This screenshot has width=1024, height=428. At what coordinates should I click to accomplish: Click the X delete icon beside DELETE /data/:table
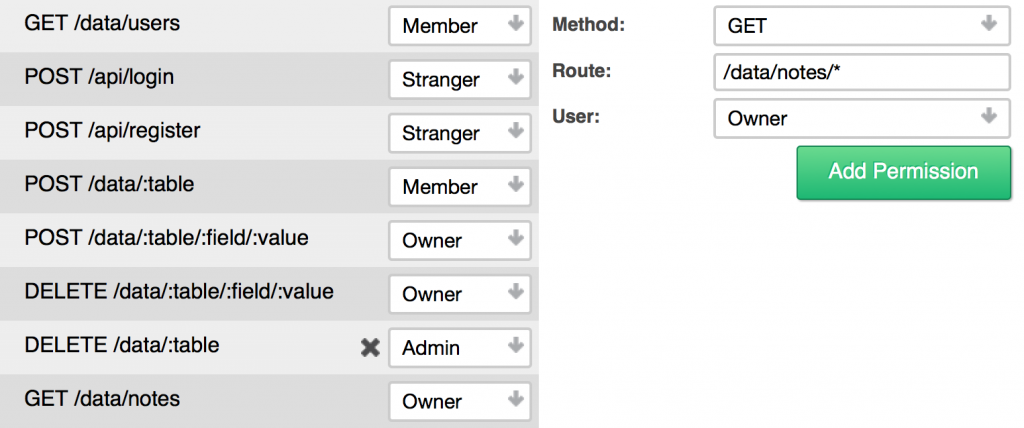click(370, 348)
